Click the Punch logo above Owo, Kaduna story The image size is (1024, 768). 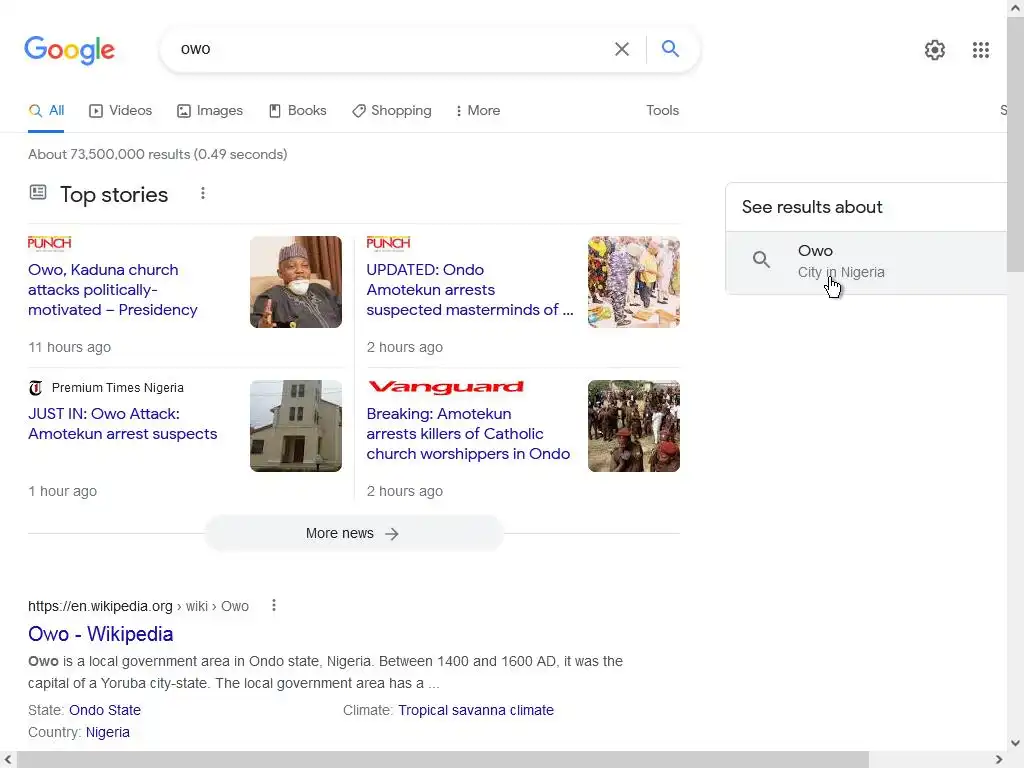point(50,243)
